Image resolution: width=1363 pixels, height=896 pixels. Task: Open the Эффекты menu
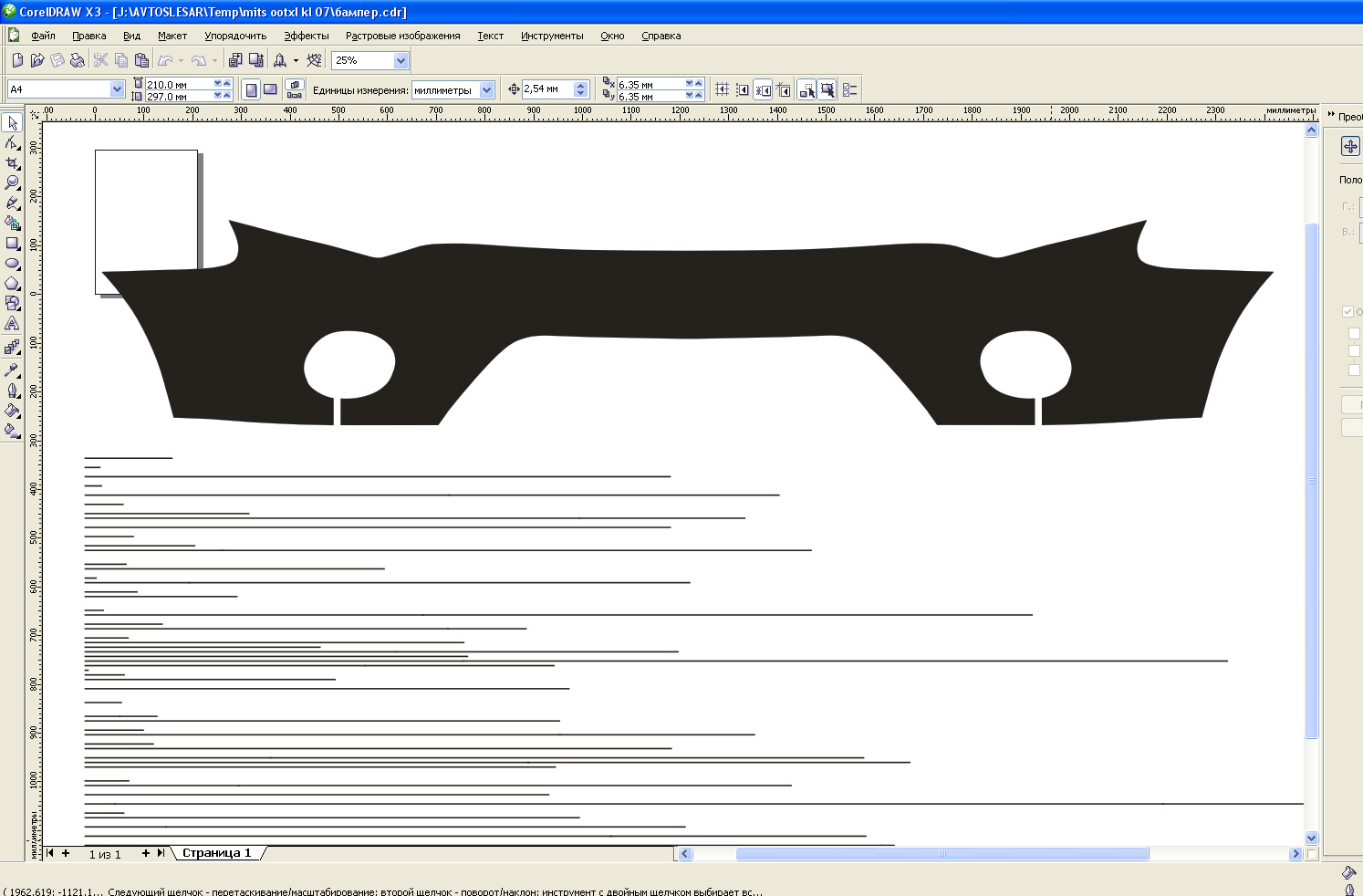[306, 36]
